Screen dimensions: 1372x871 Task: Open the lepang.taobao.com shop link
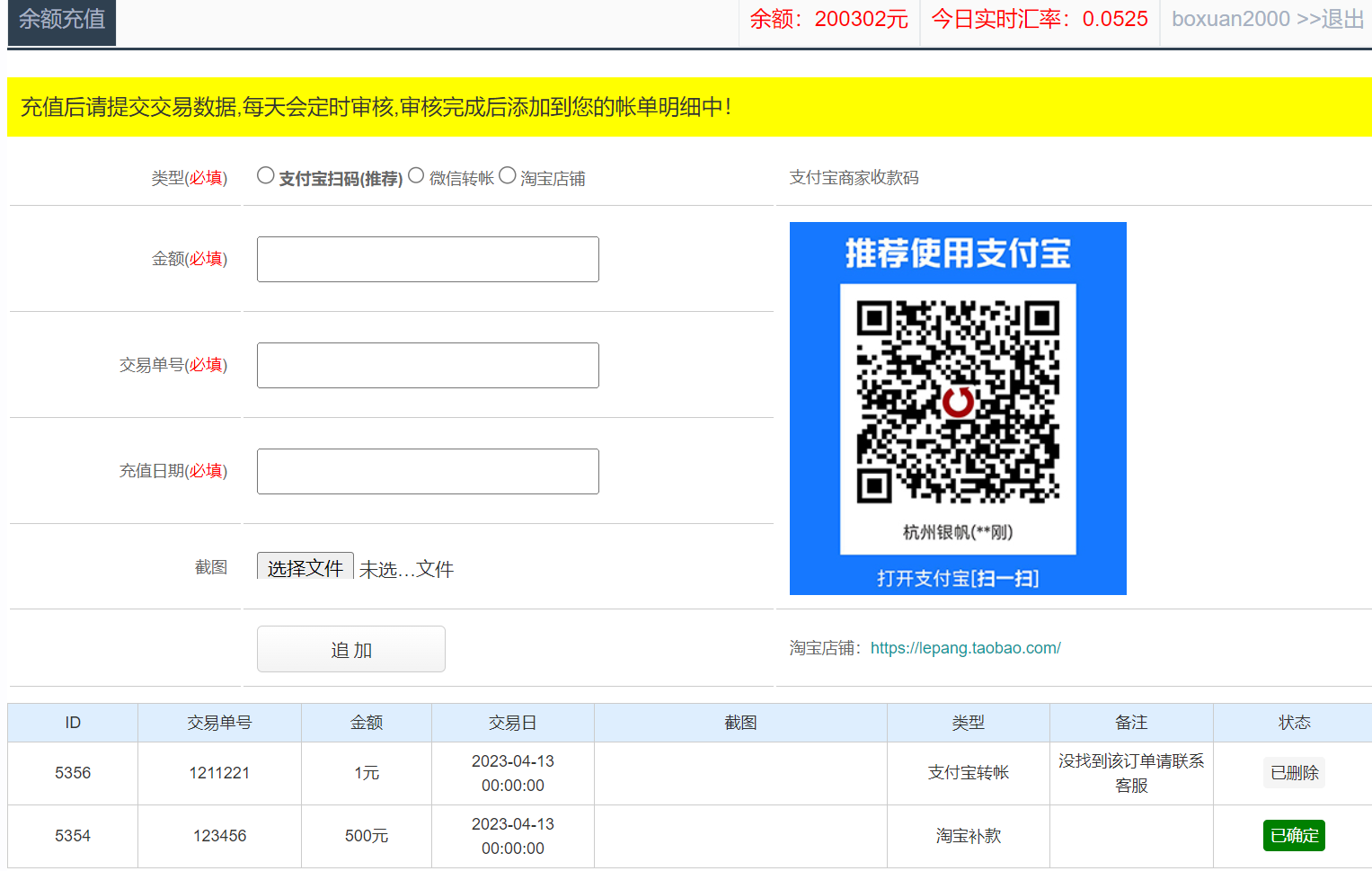(x=965, y=648)
